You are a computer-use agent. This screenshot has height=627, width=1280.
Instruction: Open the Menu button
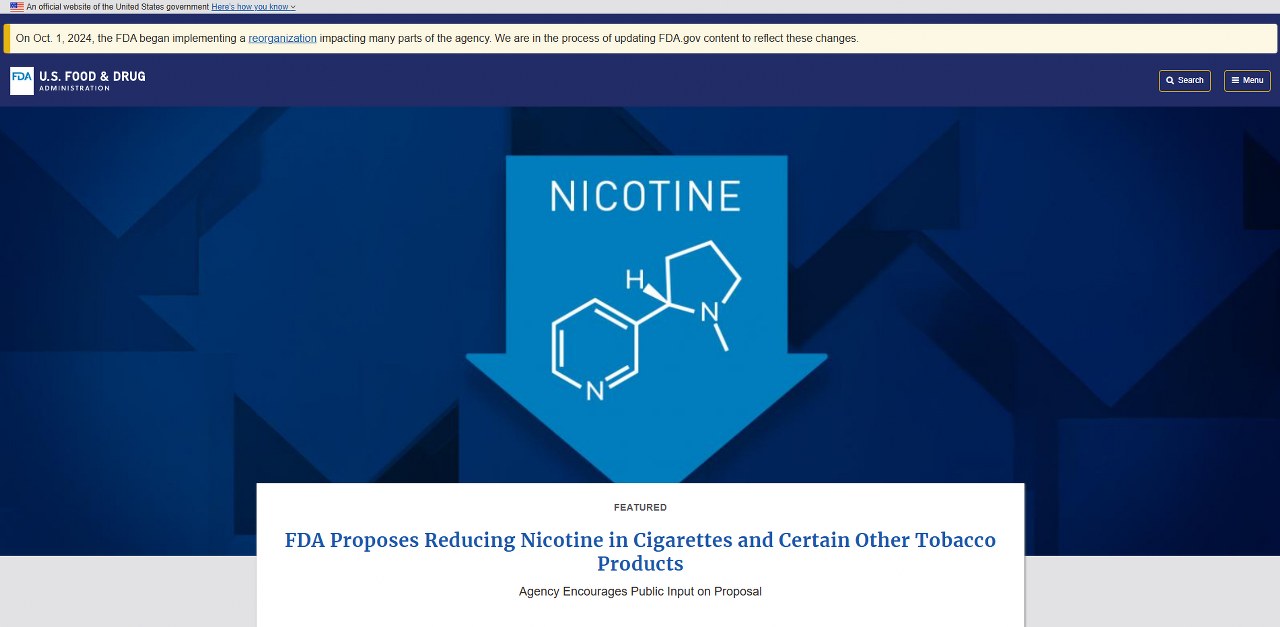(x=1247, y=81)
